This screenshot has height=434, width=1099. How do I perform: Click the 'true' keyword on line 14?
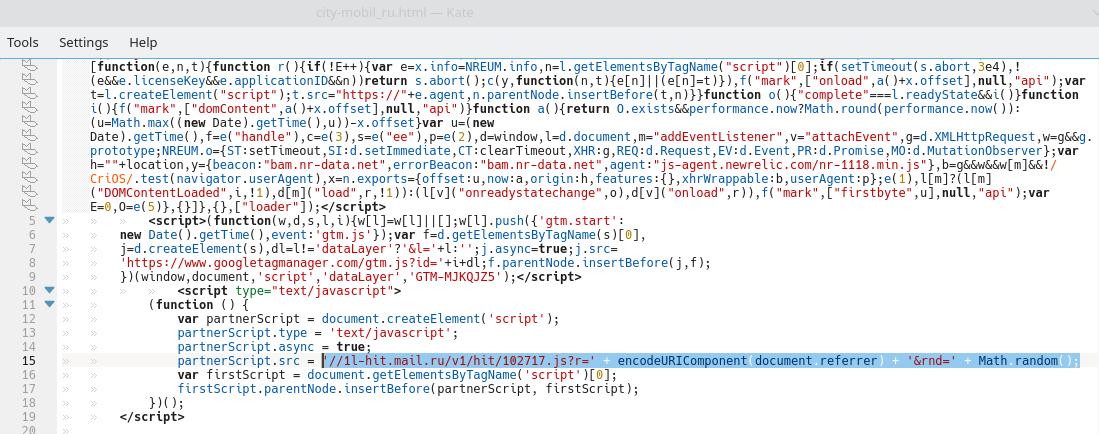[350, 346]
